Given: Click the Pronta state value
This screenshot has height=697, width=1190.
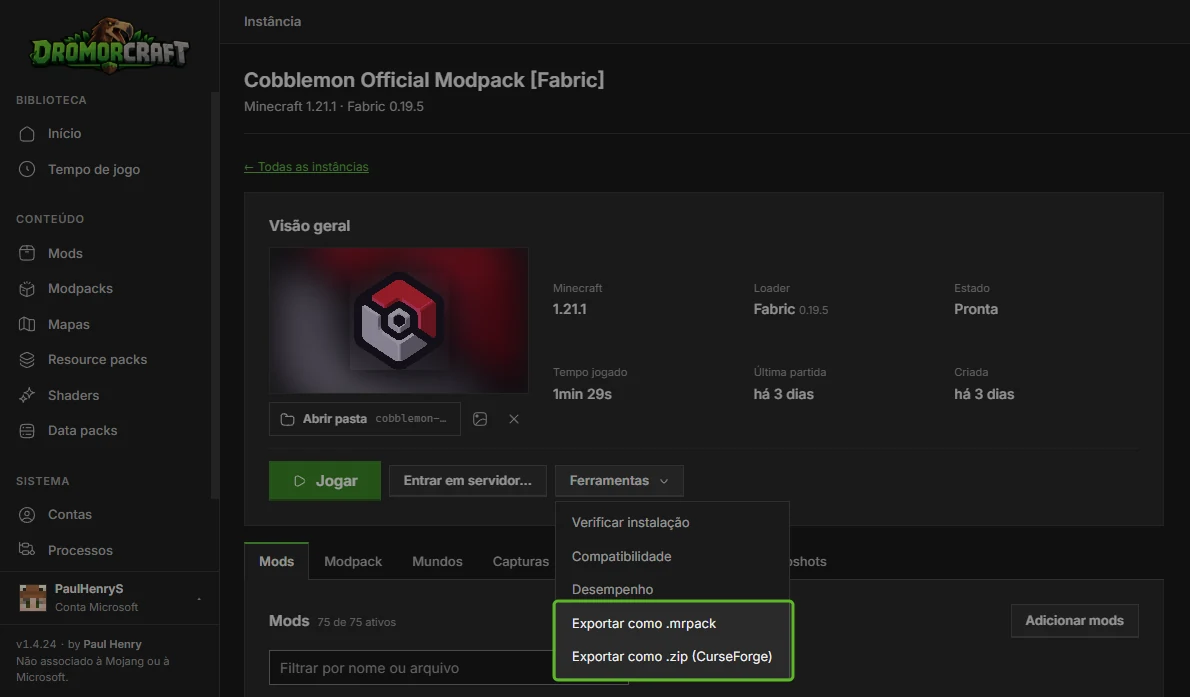Looking at the screenshot, I should (x=976, y=309).
